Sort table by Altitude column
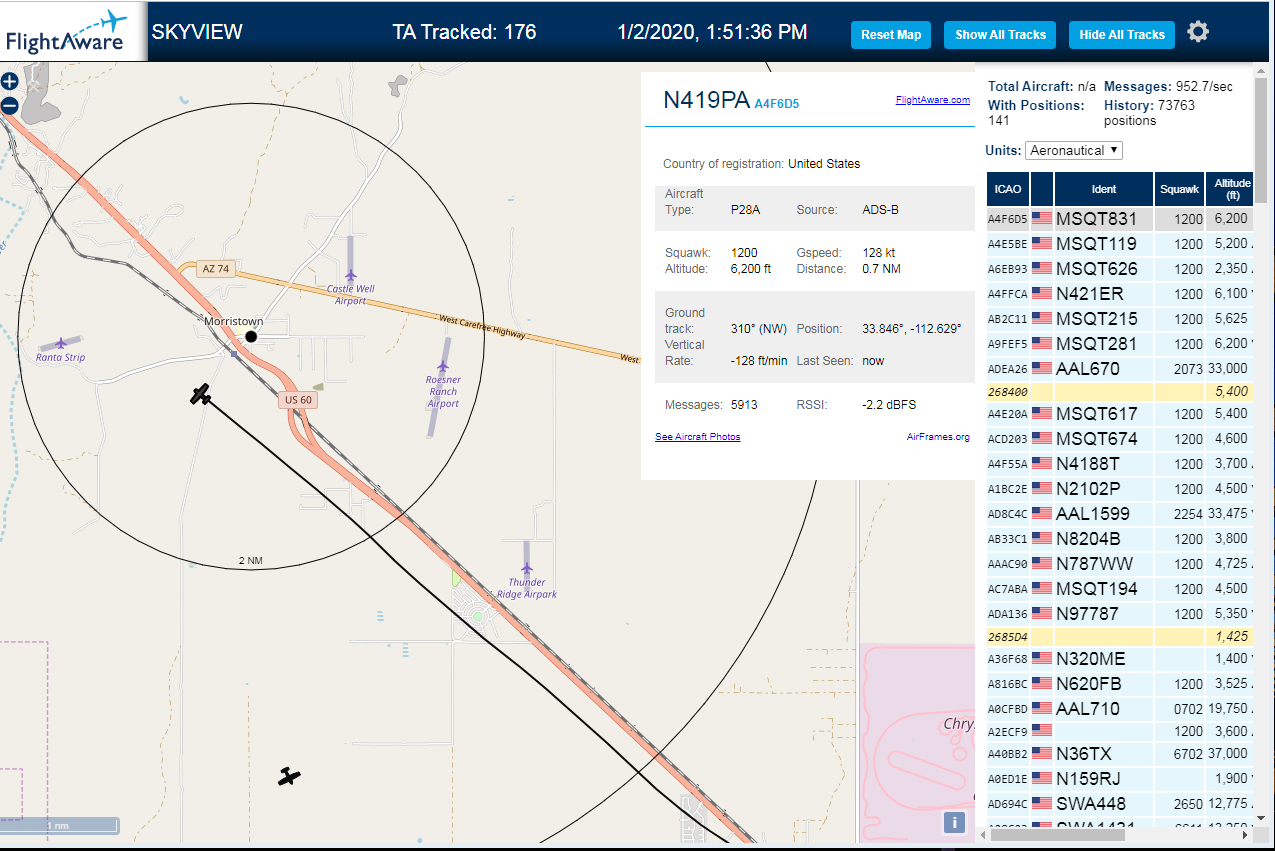1275x851 pixels. point(1230,188)
